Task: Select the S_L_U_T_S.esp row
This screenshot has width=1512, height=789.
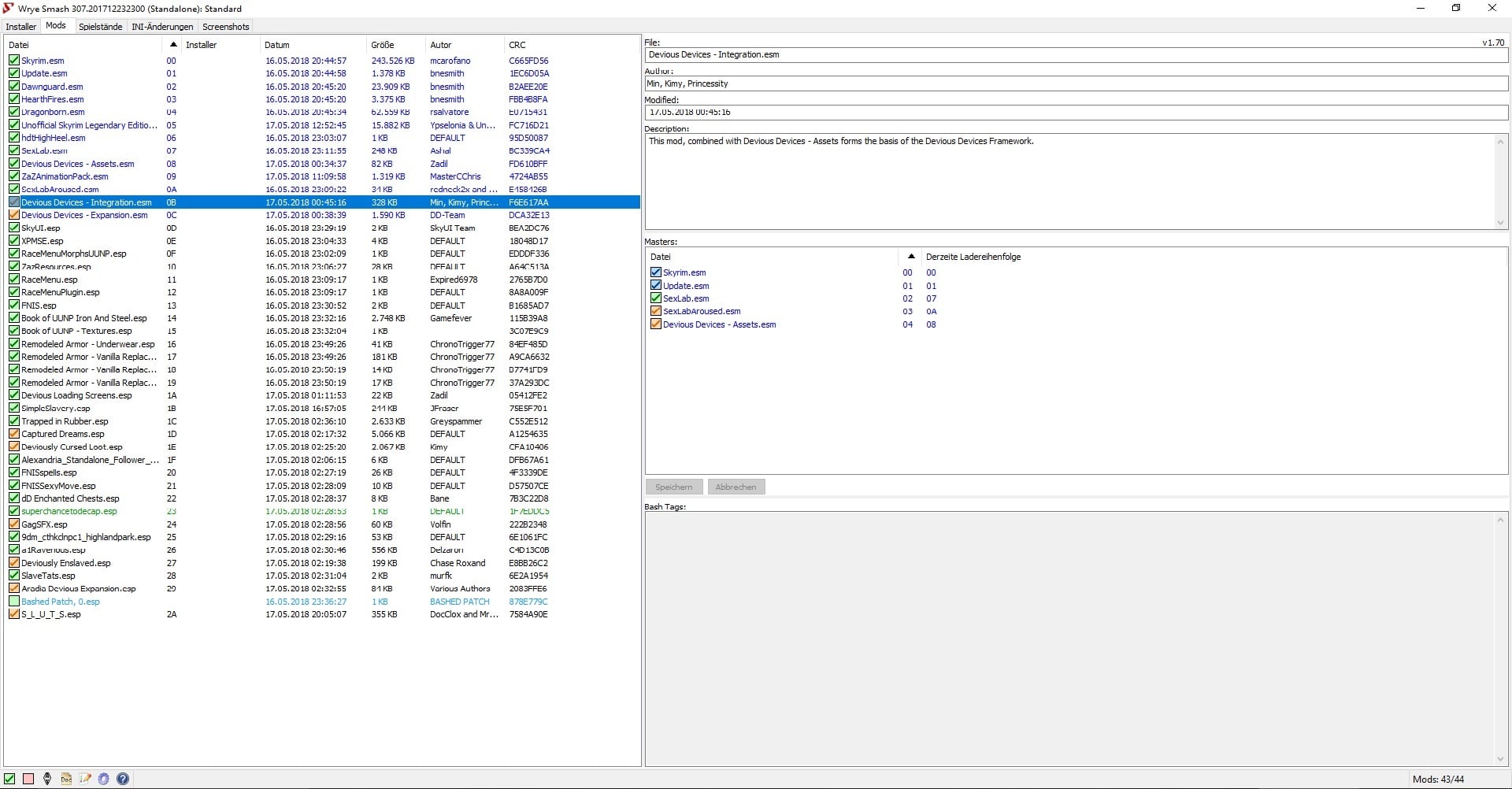Action: click(322, 614)
